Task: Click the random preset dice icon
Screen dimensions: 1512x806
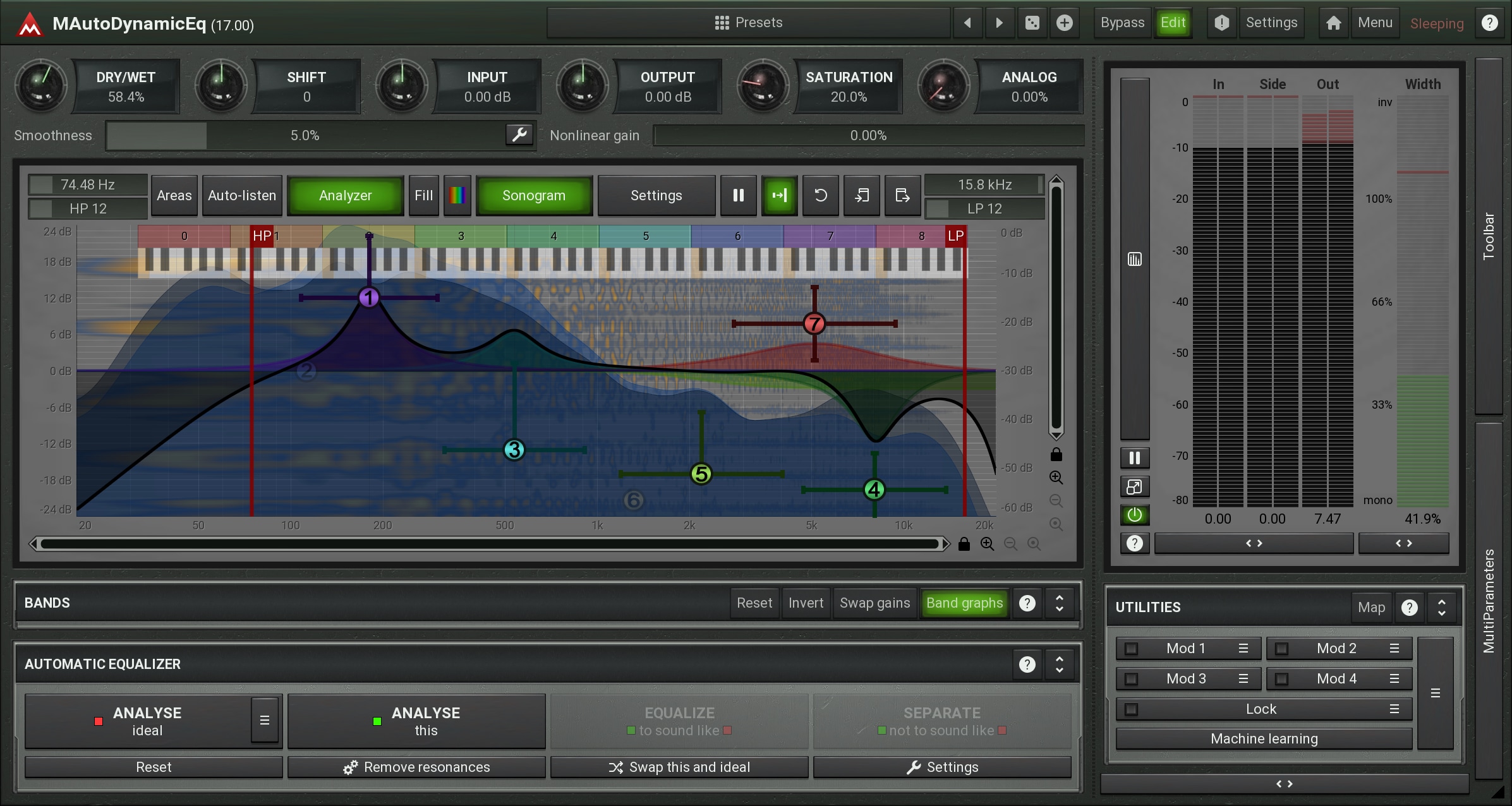Action: coord(1032,23)
